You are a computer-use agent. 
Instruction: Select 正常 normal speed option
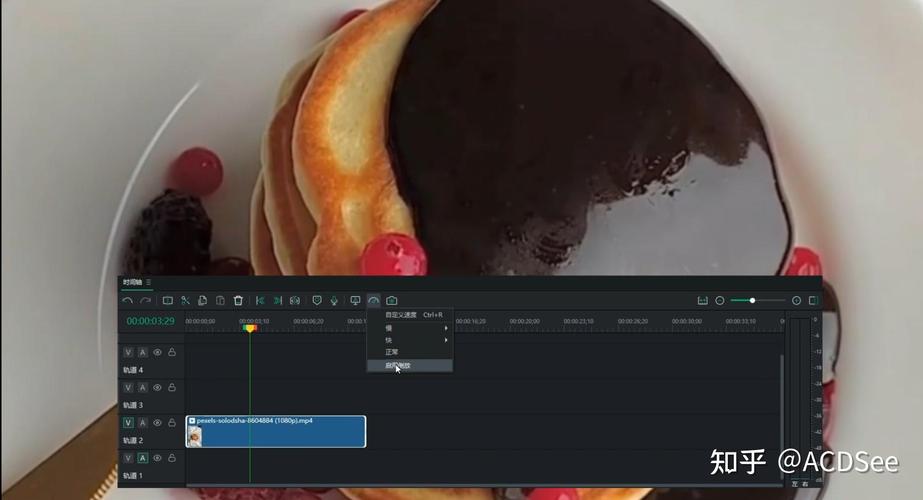[x=410, y=352]
